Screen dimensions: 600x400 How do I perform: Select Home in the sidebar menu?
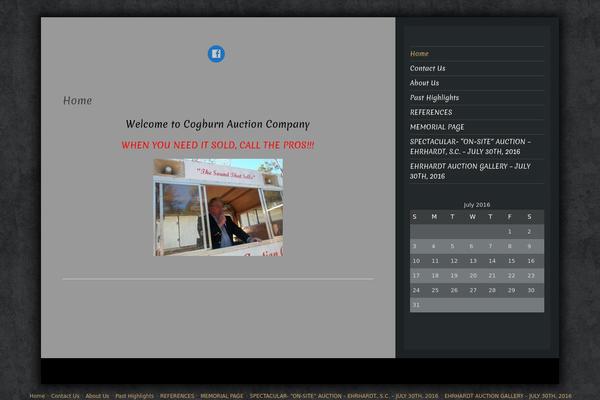[419, 54]
